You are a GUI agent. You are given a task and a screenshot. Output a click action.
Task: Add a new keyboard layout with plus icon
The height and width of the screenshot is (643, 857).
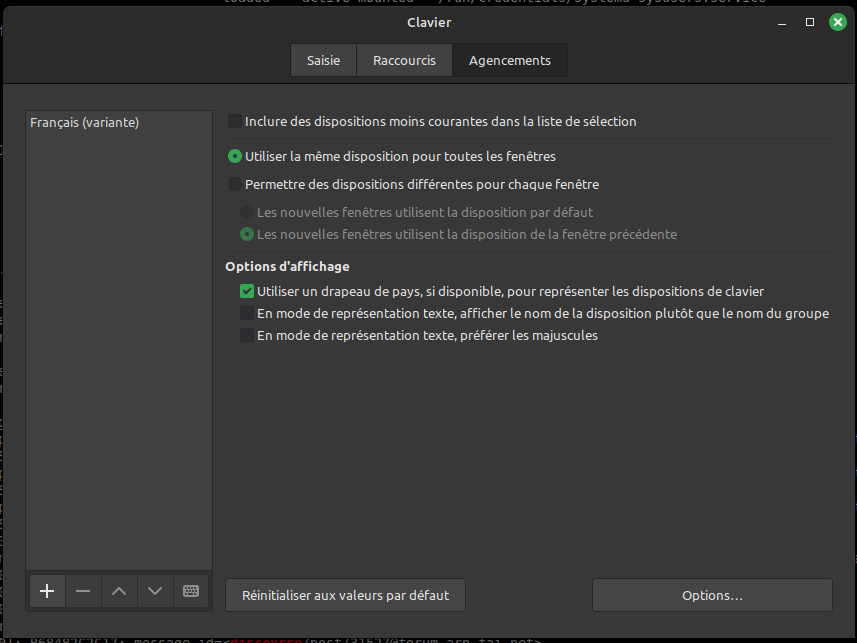coord(48,591)
